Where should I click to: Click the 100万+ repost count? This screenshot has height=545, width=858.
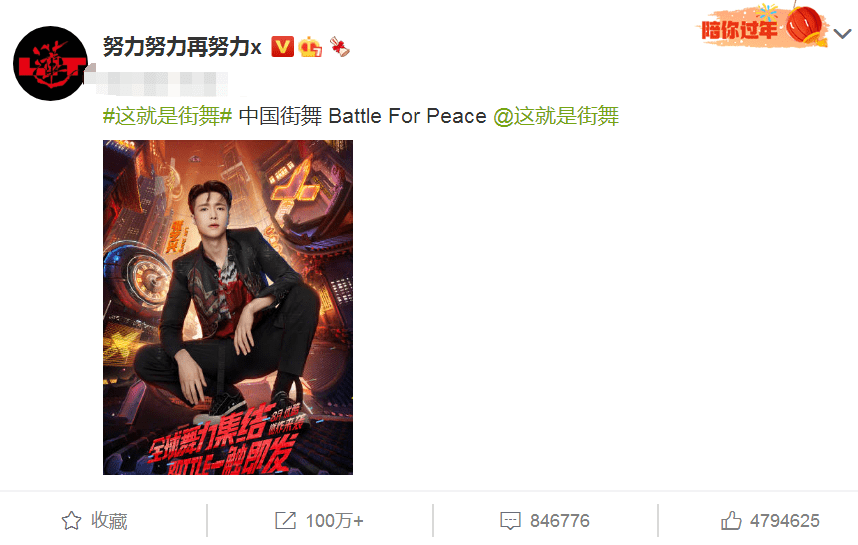334,521
